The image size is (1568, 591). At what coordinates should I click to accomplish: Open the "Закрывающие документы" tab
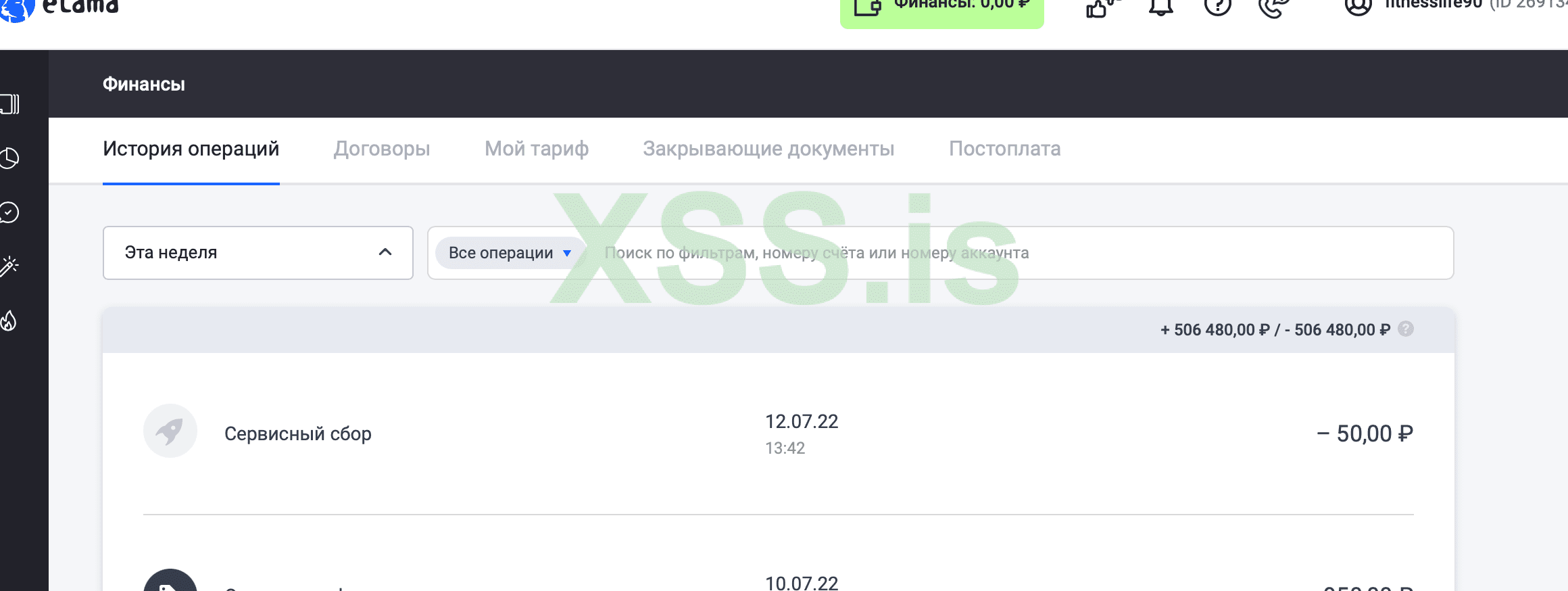[768, 149]
